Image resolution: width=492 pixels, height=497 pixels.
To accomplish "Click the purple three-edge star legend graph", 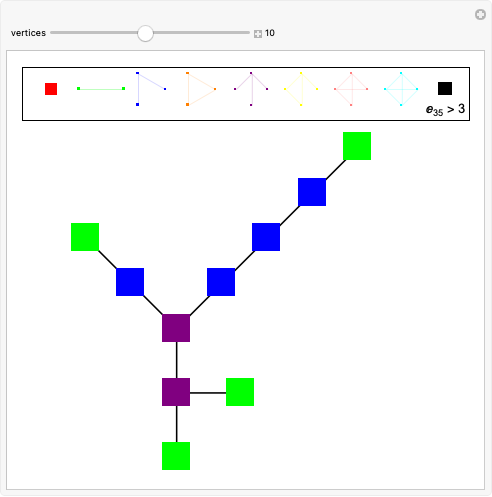I will tap(251, 89).
